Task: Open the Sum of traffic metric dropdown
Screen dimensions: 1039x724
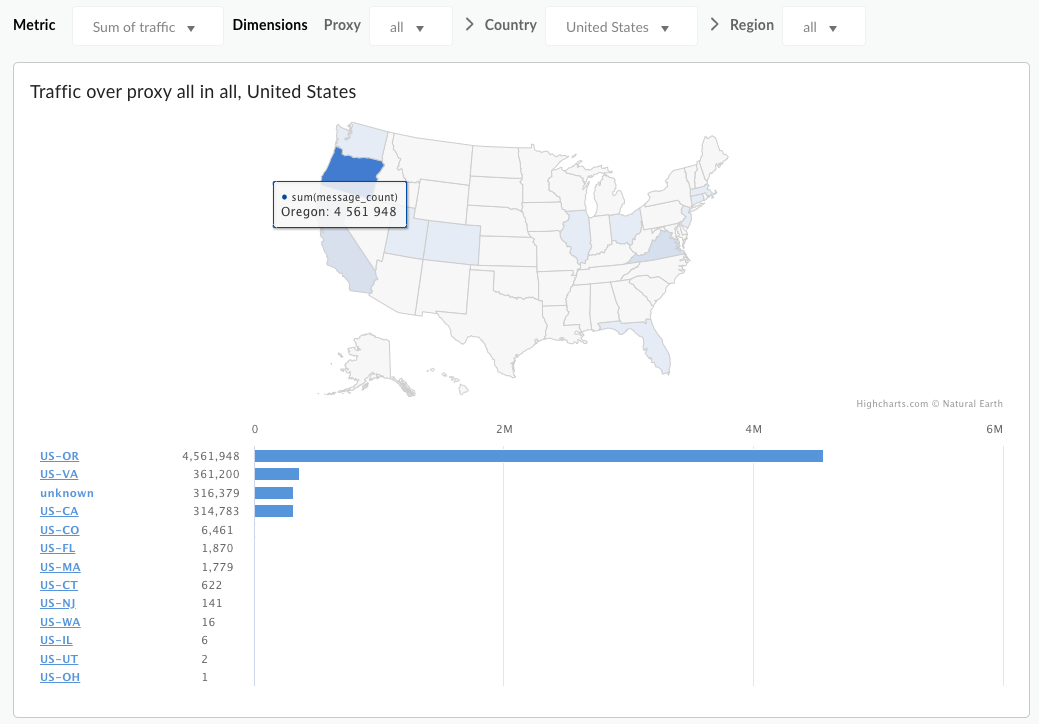Action: pos(147,27)
